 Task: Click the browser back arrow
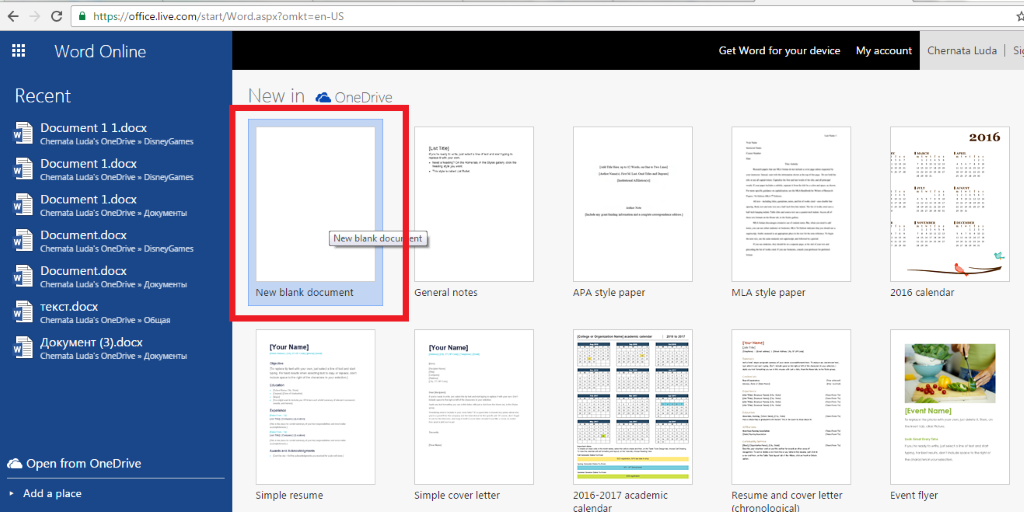[13, 16]
